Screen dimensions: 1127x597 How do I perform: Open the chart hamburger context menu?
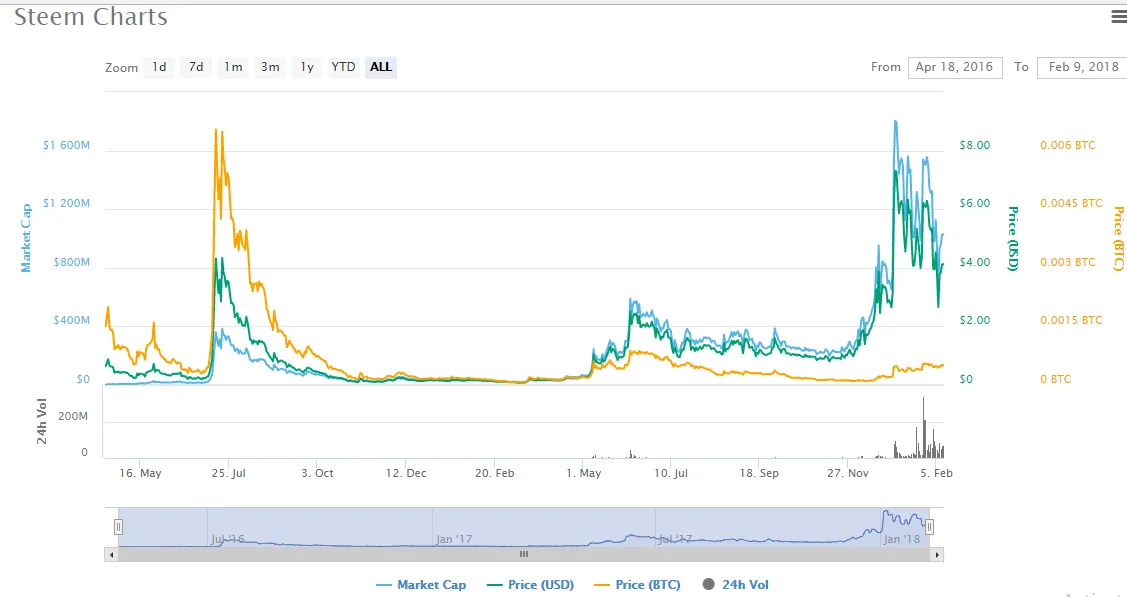pos(1118,17)
